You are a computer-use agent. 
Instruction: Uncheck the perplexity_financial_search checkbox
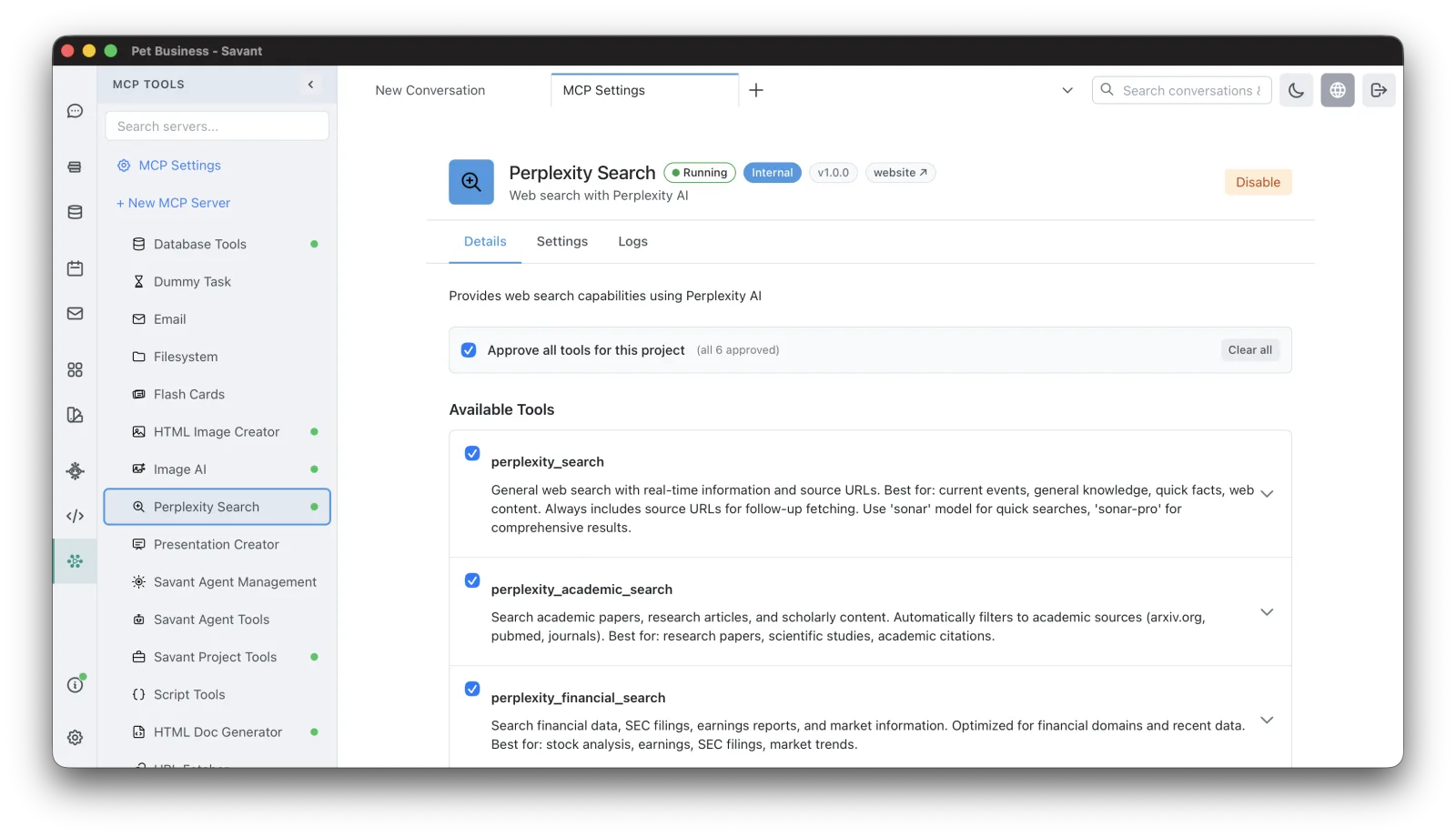pyautogui.click(x=472, y=689)
